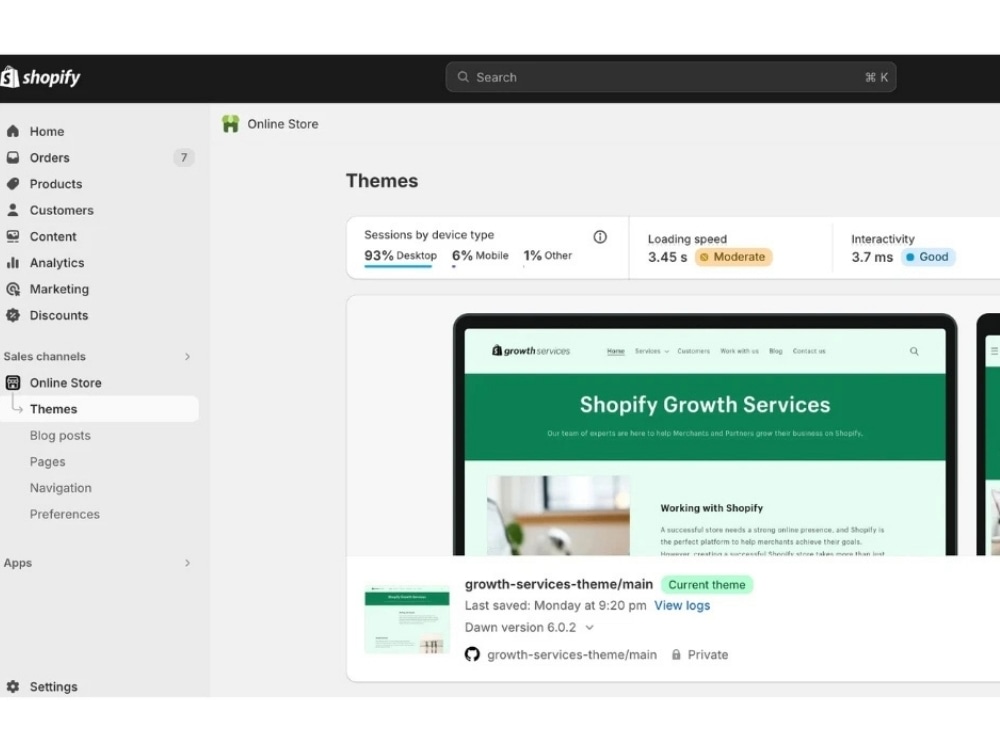Open Navigation section
The height and width of the screenshot is (750, 1000).
[x=61, y=488]
